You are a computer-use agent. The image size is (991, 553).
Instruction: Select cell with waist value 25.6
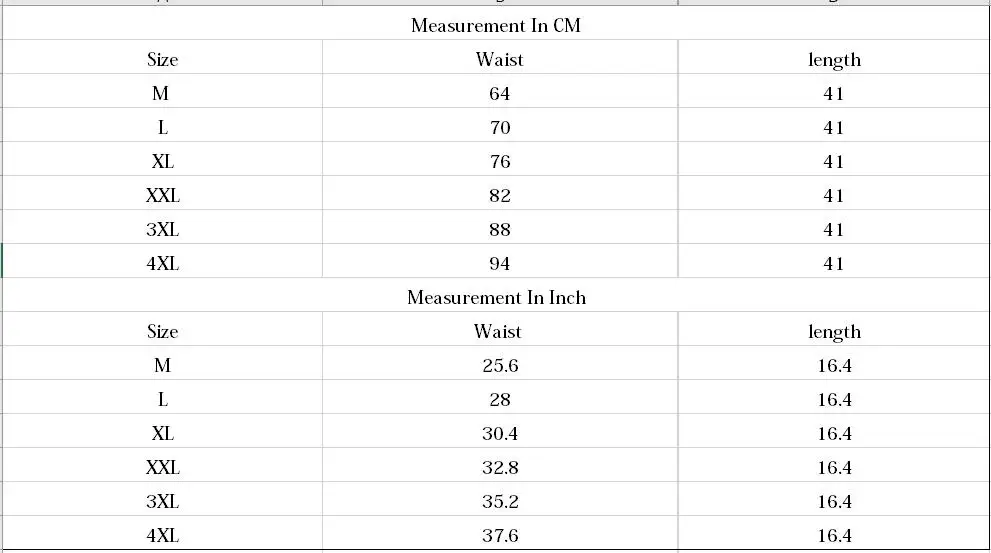click(500, 363)
